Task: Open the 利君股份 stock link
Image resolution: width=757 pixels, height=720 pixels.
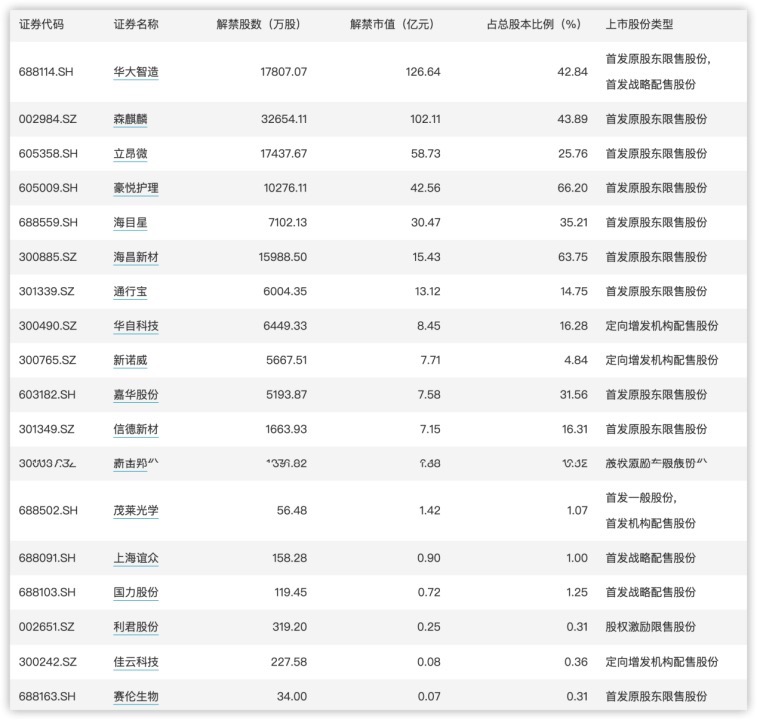Action: (136, 627)
